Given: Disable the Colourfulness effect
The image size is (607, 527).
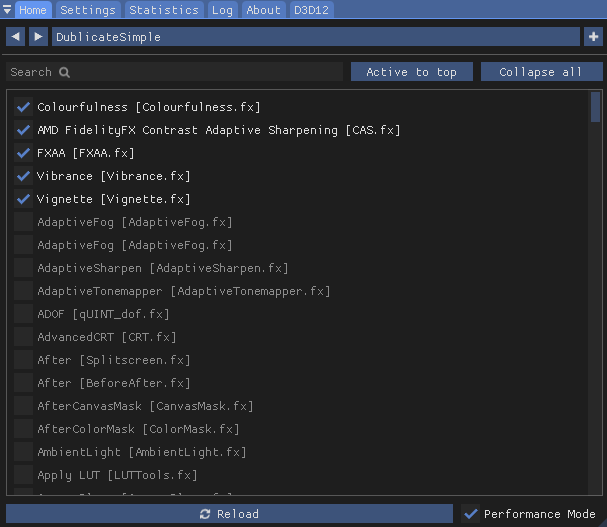Looking at the screenshot, I should coord(24,107).
